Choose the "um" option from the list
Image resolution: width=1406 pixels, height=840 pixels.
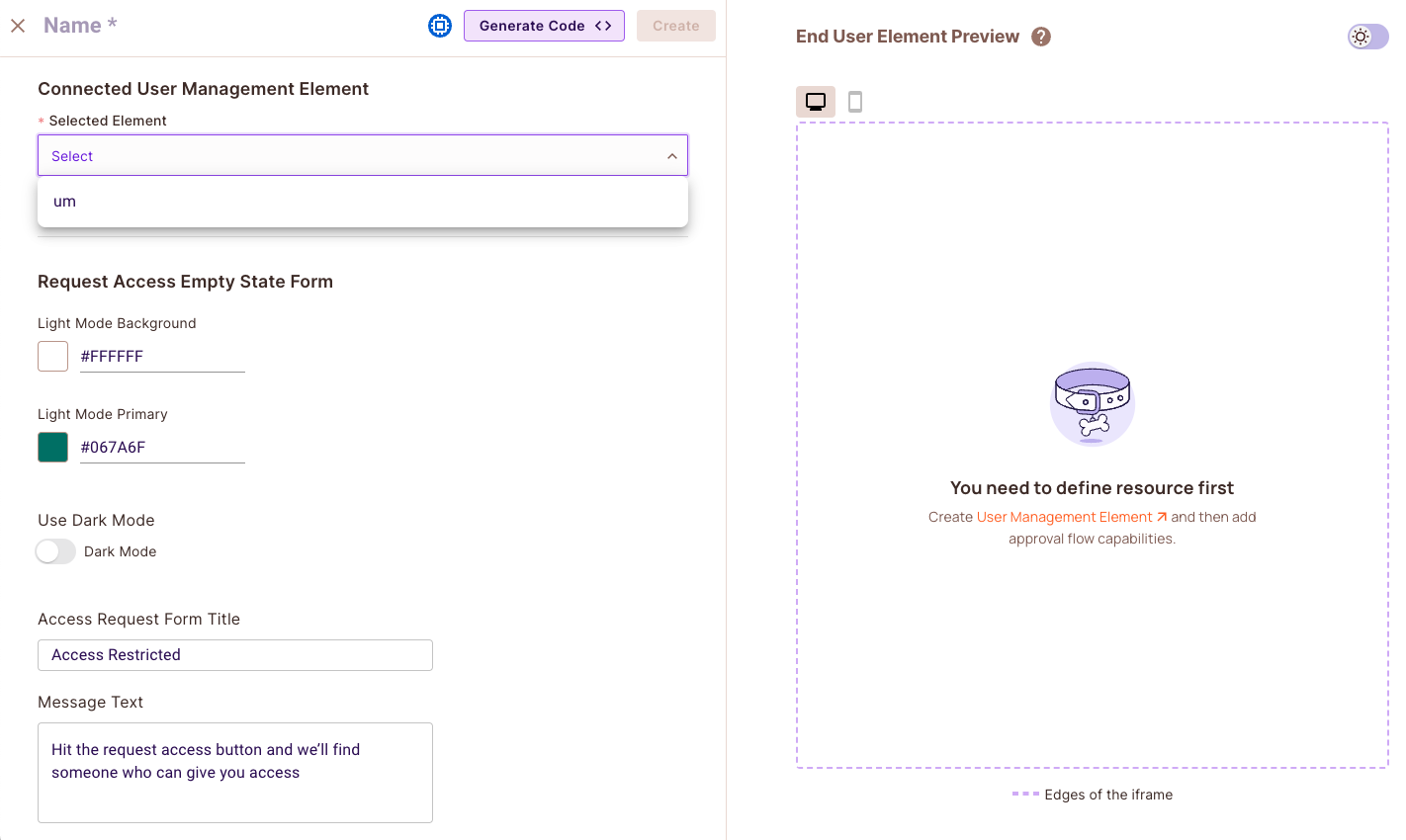click(65, 202)
